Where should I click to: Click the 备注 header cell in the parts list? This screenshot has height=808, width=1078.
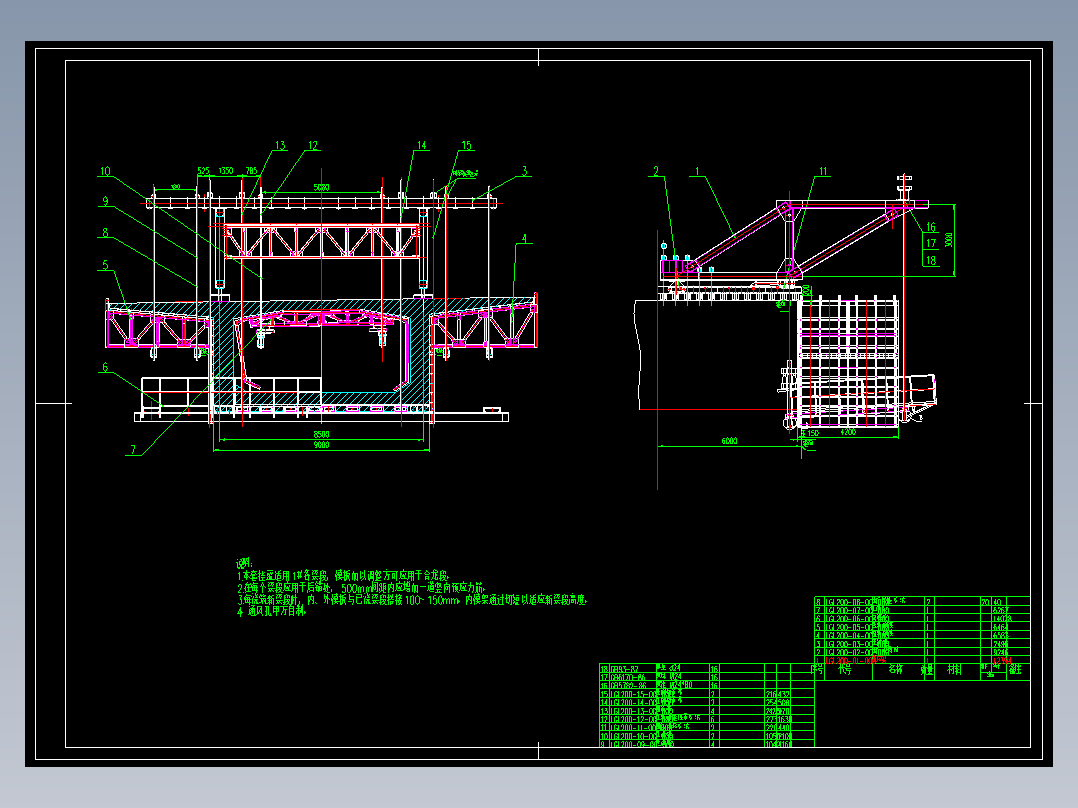click(1016, 672)
